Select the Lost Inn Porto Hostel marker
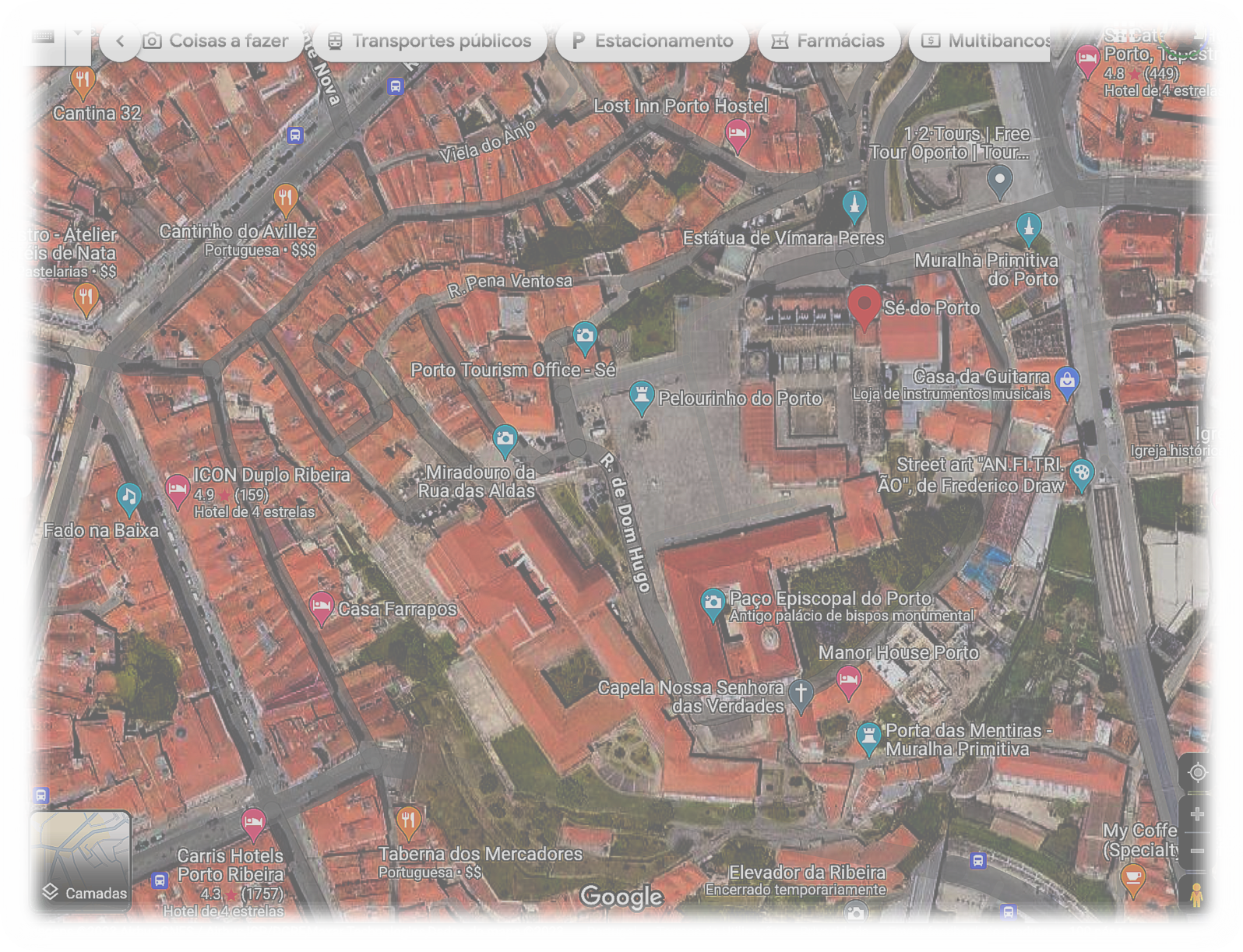Image resolution: width=1243 pixels, height=952 pixels. pos(737,135)
